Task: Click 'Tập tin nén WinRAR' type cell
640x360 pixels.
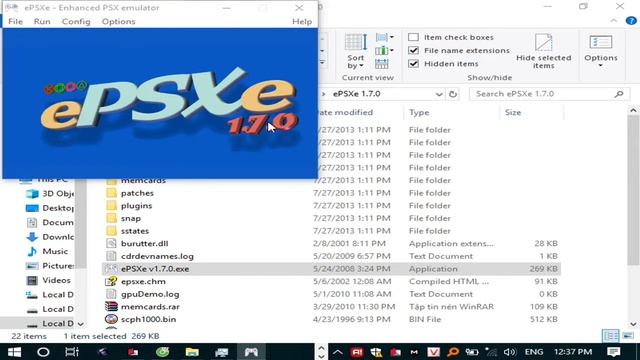Action: pyautogui.click(x=451, y=307)
